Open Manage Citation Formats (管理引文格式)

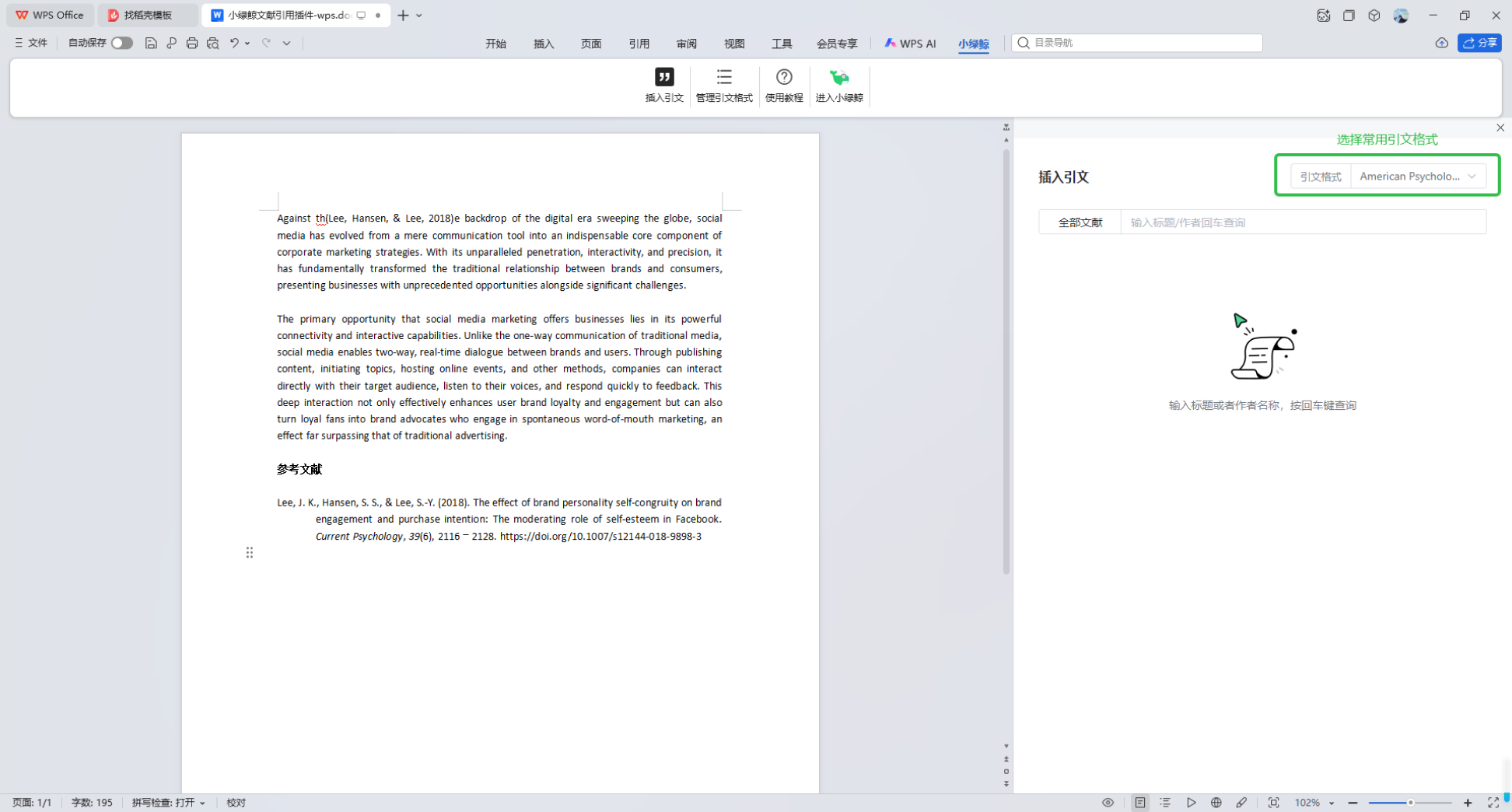pos(723,77)
